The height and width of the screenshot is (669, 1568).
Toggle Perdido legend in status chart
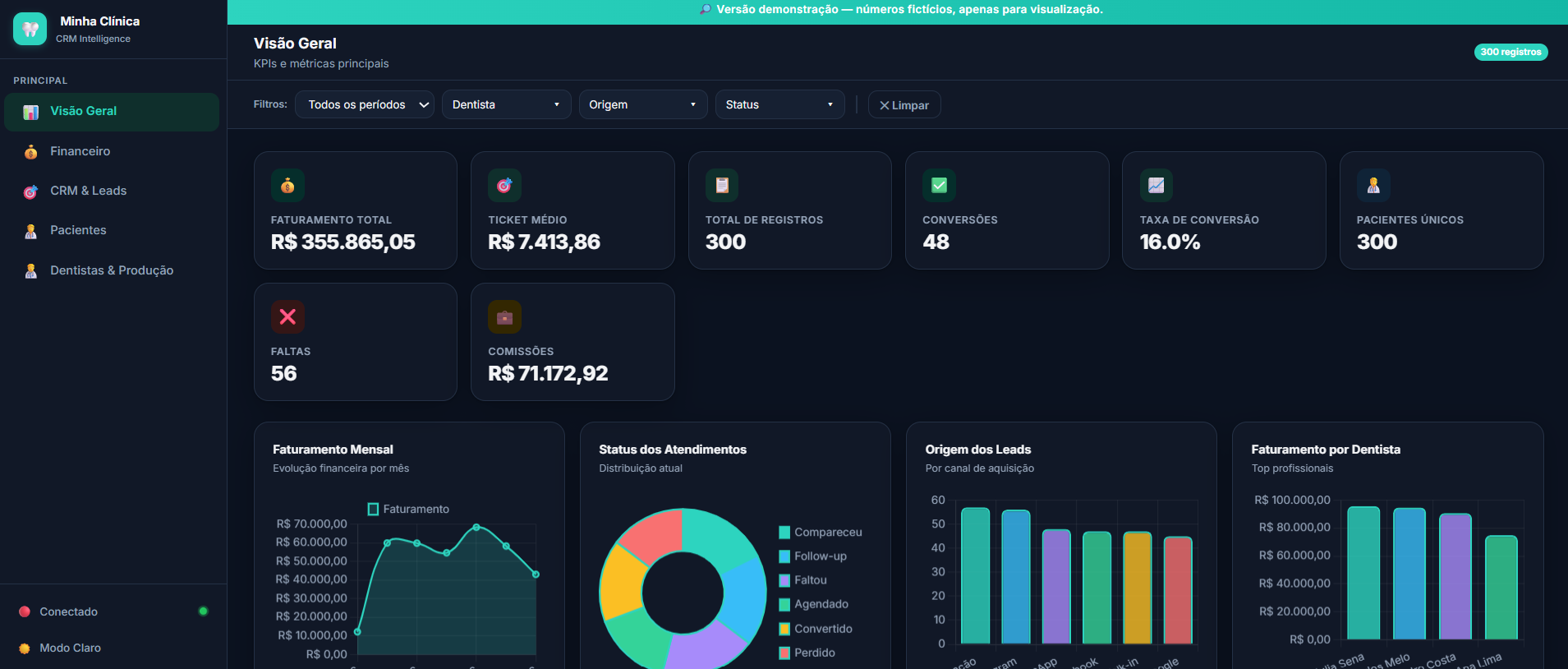784,653
